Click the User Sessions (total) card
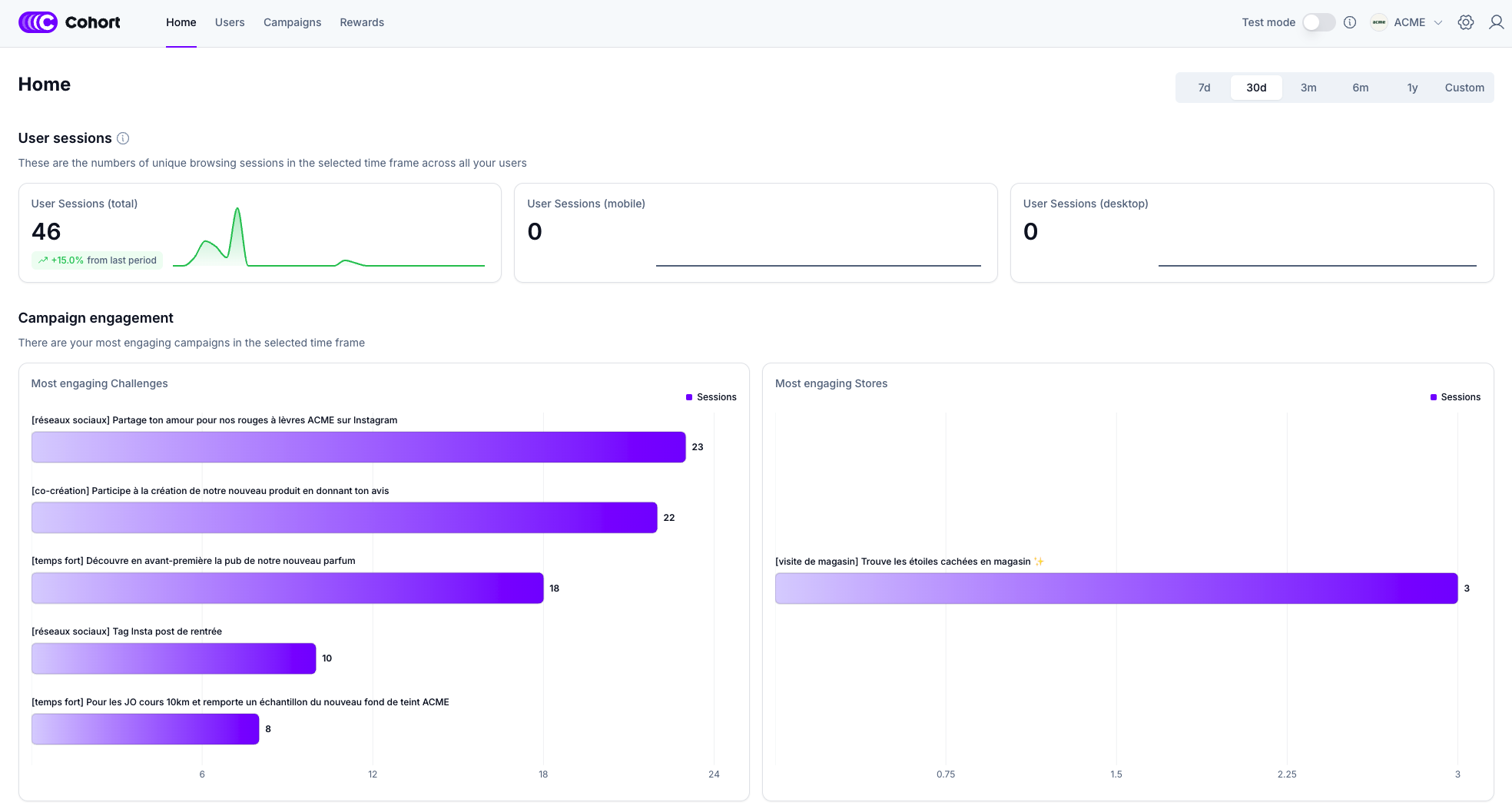Screen dimensions: 1512x809 pyautogui.click(x=260, y=233)
